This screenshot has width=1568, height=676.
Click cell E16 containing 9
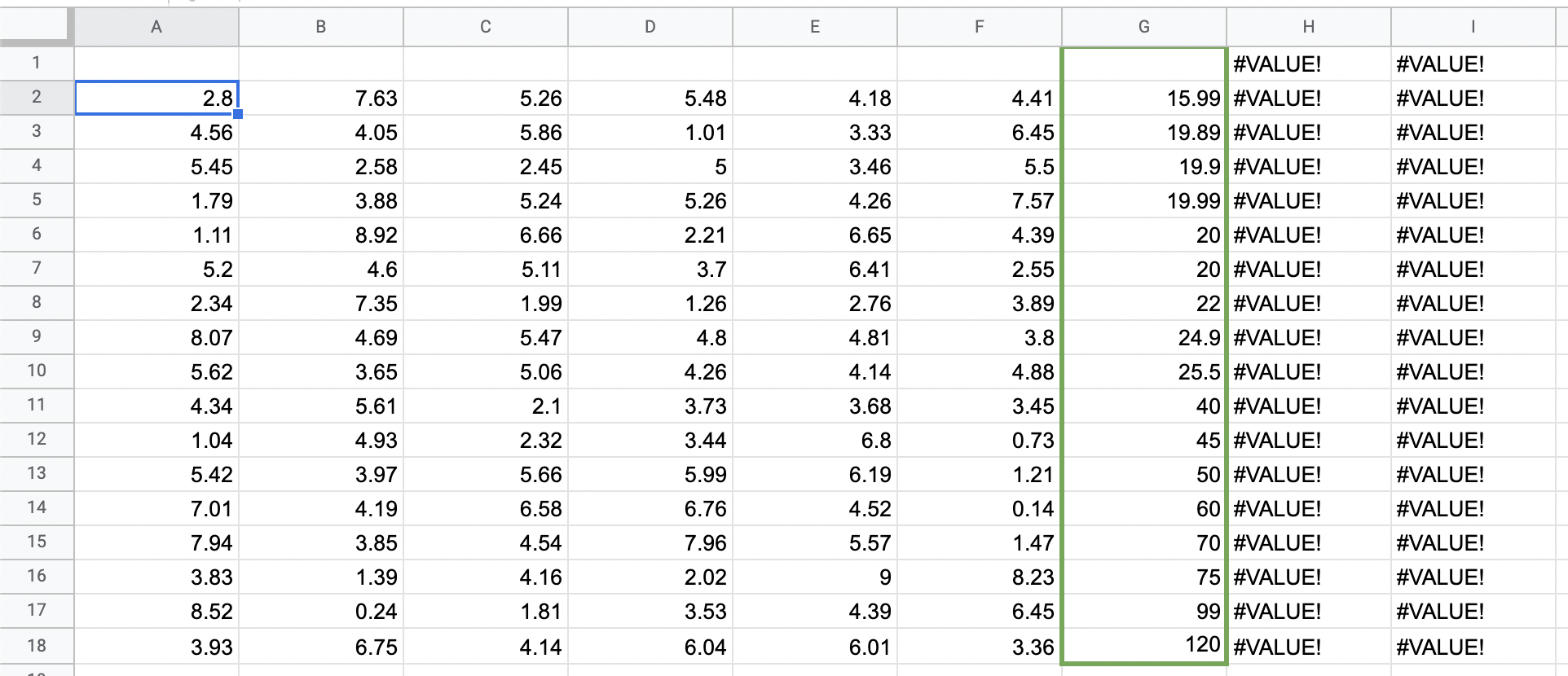coord(814,577)
